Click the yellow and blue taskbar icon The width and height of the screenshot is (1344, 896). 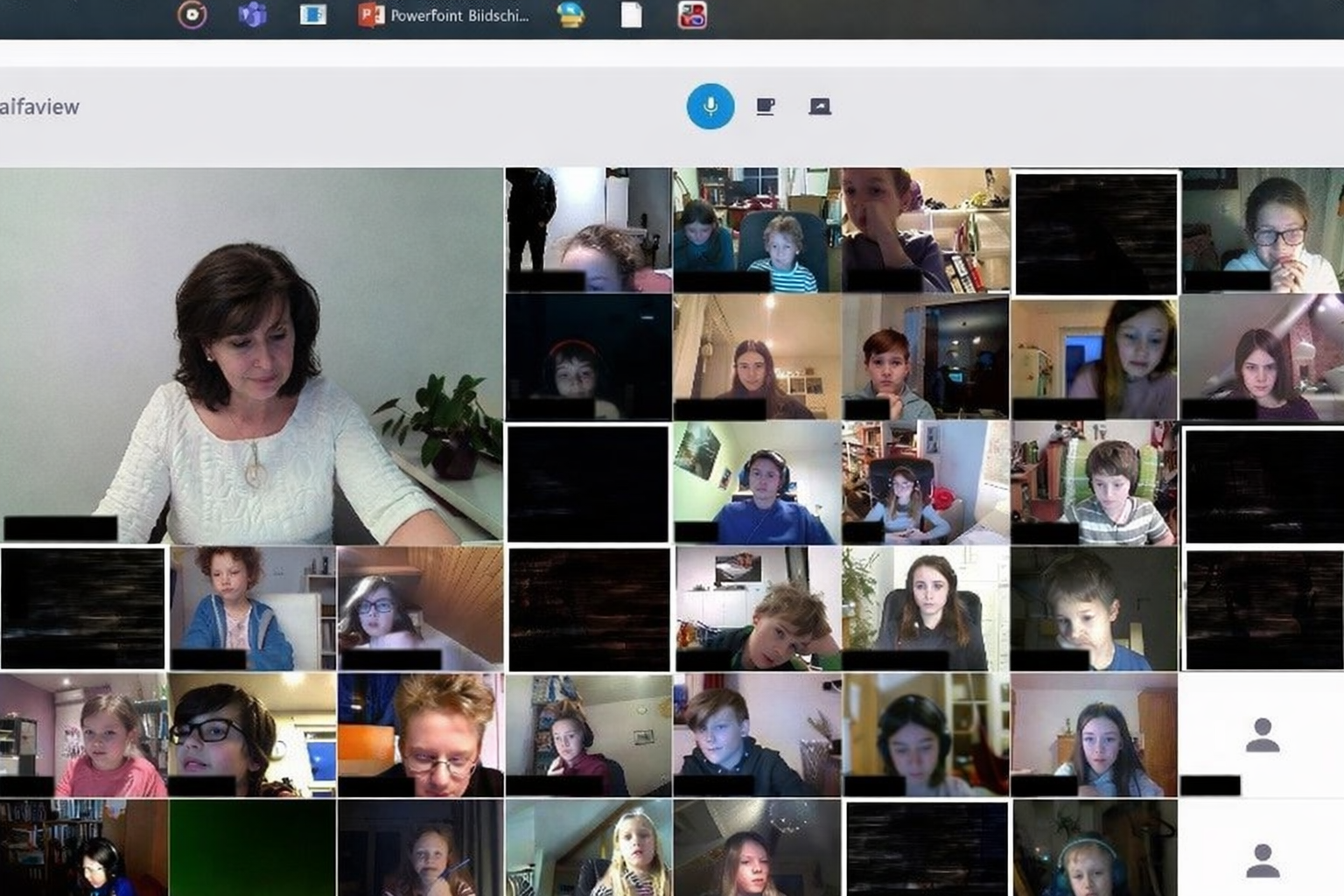tap(570, 15)
